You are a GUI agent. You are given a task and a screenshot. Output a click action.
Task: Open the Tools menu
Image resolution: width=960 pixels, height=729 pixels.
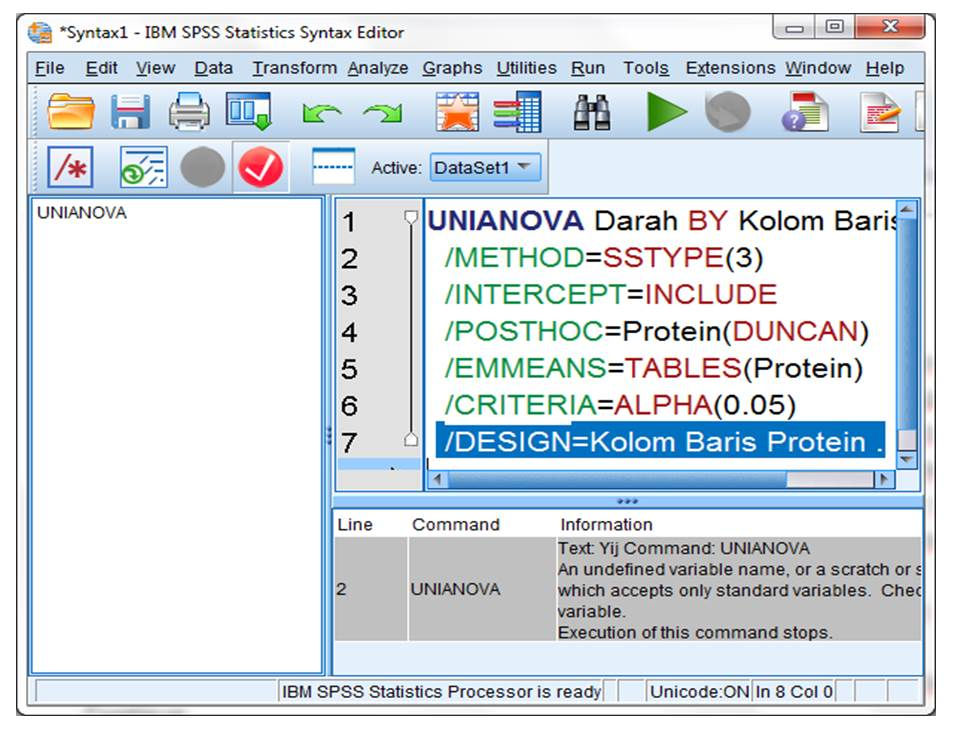pos(646,68)
